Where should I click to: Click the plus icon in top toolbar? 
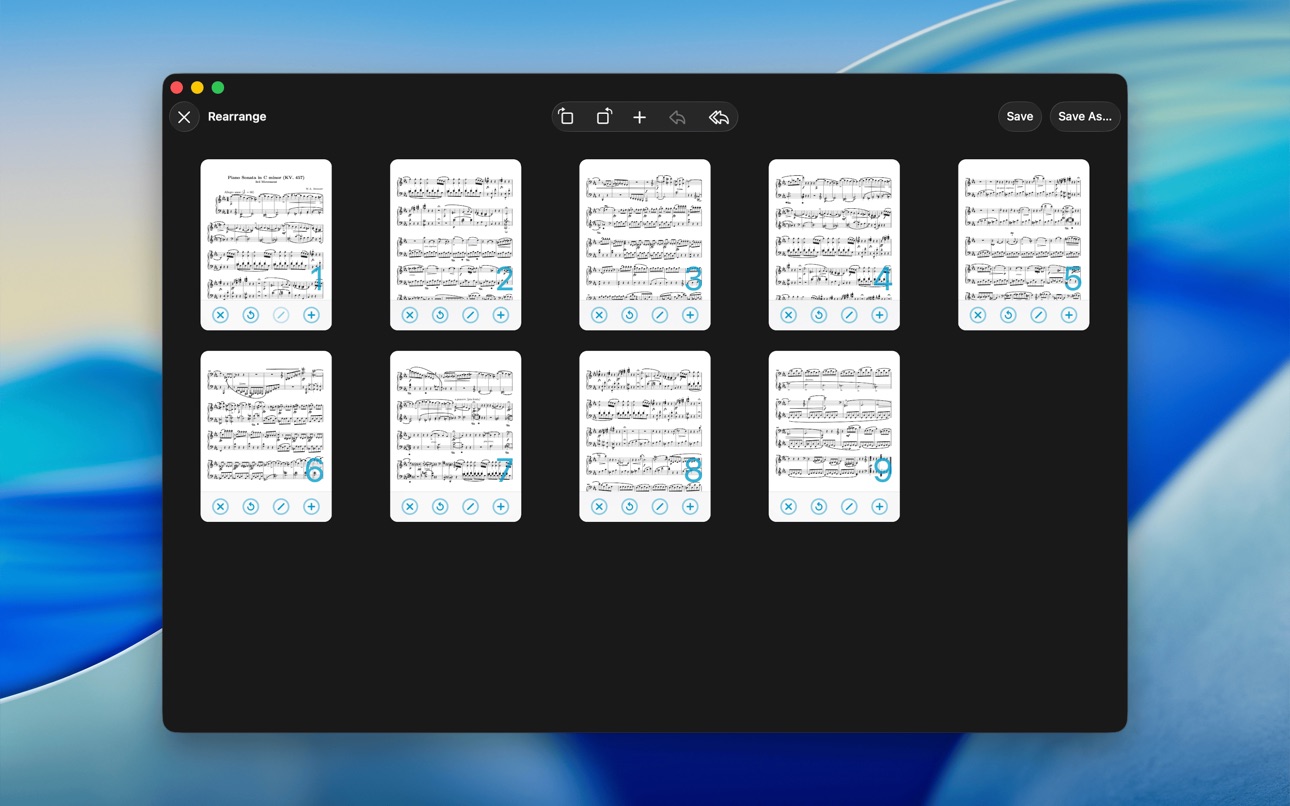(640, 117)
